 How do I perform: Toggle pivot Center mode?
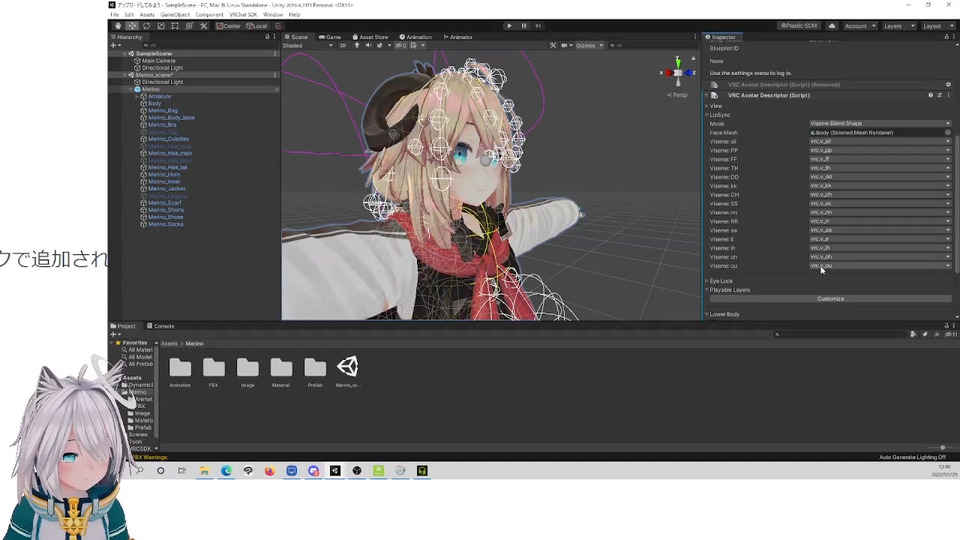pos(228,26)
